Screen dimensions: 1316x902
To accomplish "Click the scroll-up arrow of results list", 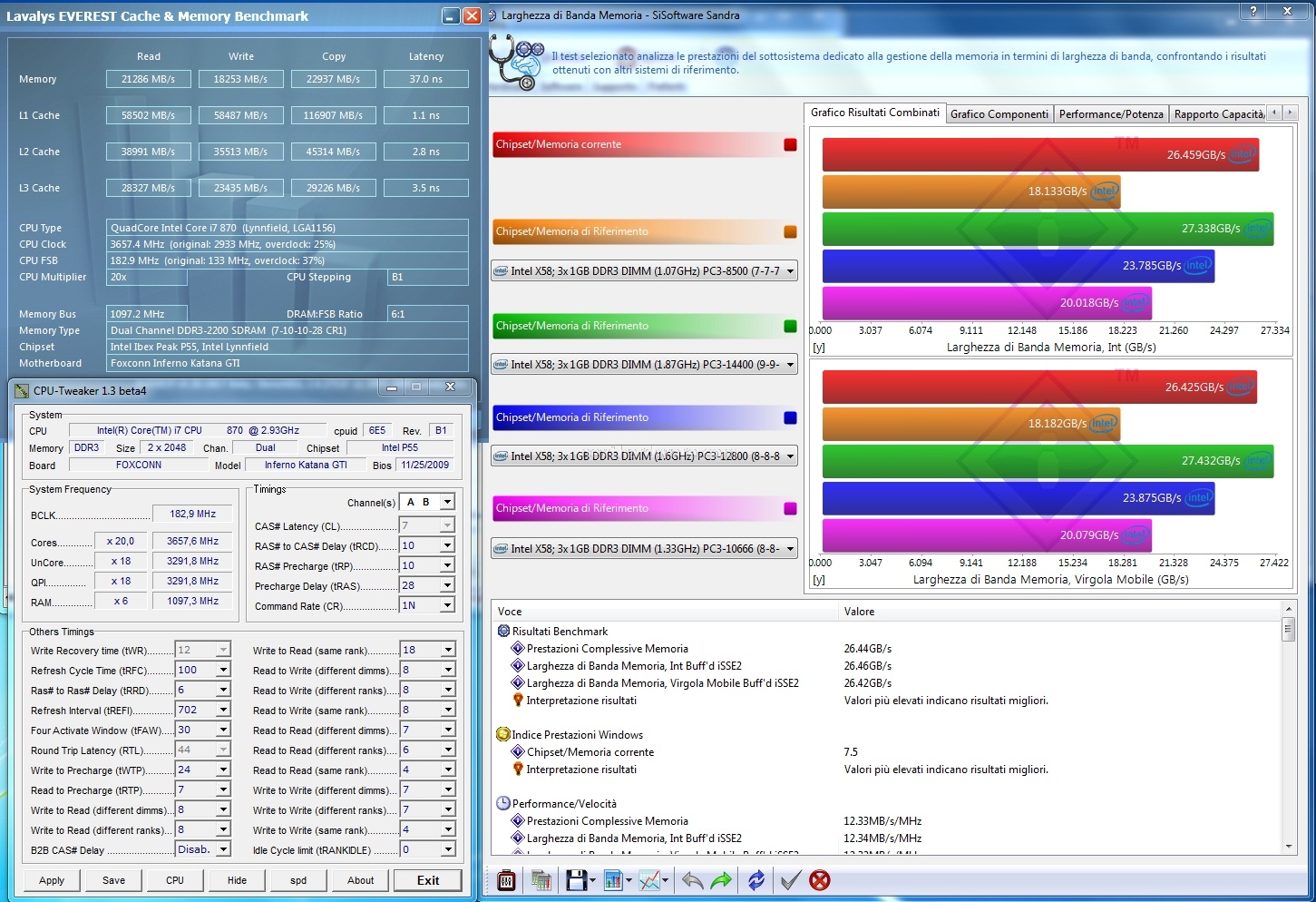I will (1288, 609).
